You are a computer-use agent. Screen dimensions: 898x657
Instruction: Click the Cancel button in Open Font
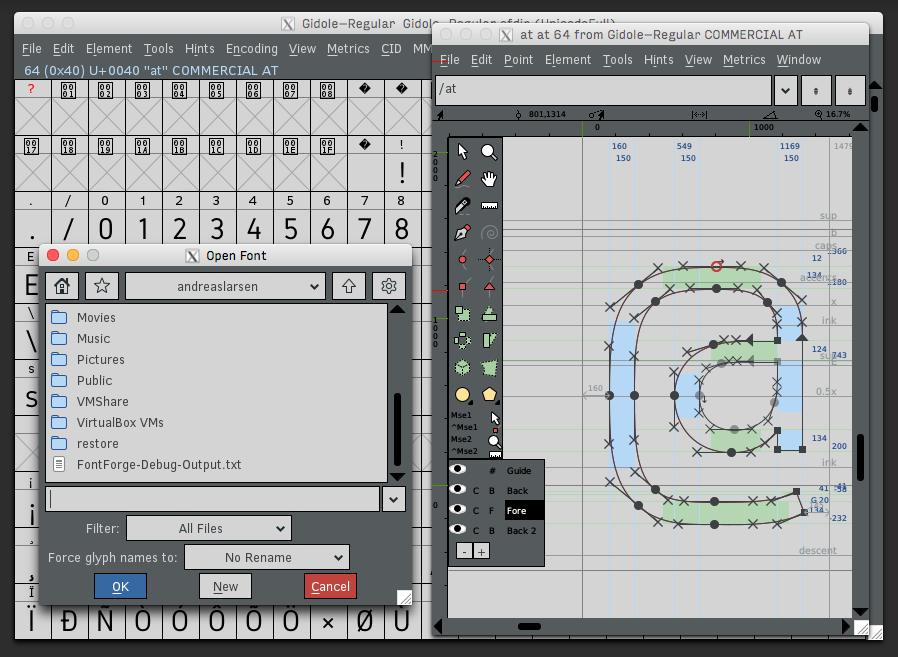click(x=330, y=586)
